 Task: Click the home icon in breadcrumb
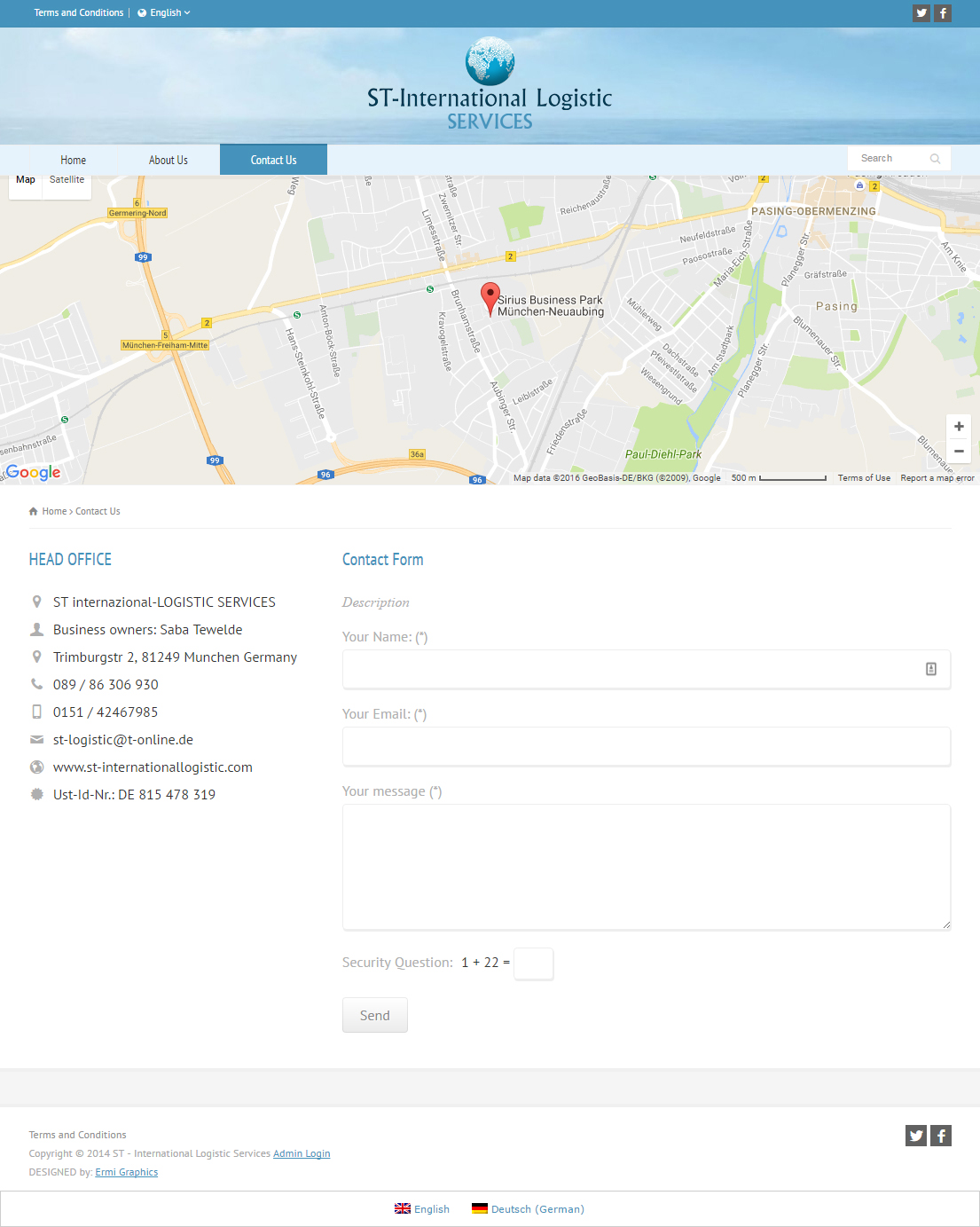[34, 511]
